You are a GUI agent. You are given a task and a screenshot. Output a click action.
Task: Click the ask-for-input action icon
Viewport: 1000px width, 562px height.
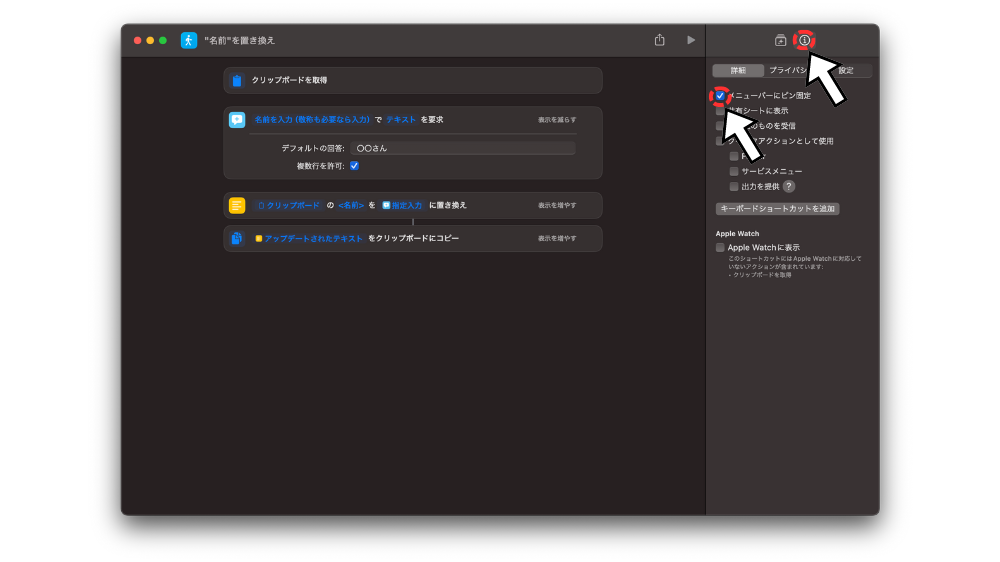click(237, 120)
